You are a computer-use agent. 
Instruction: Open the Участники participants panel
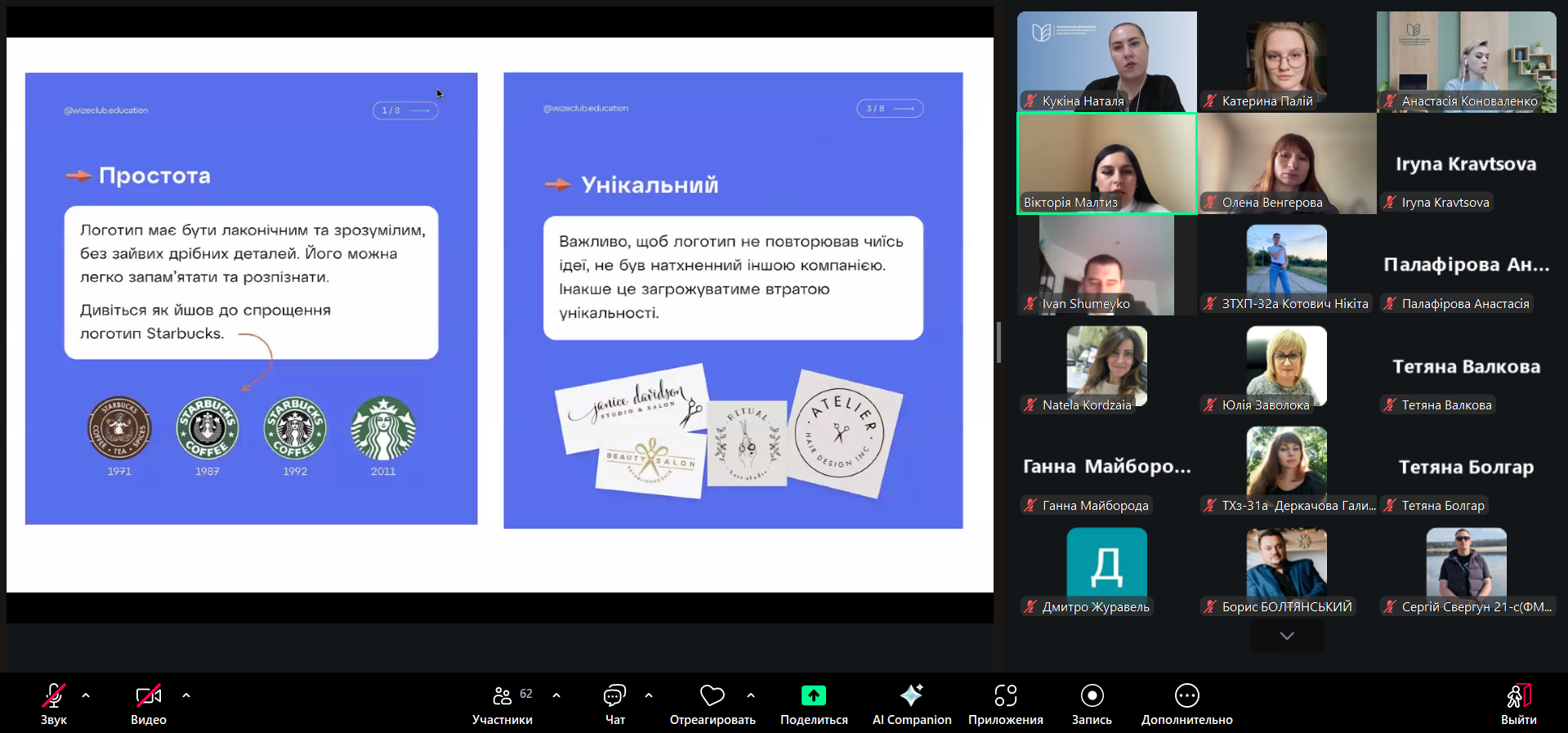502,704
